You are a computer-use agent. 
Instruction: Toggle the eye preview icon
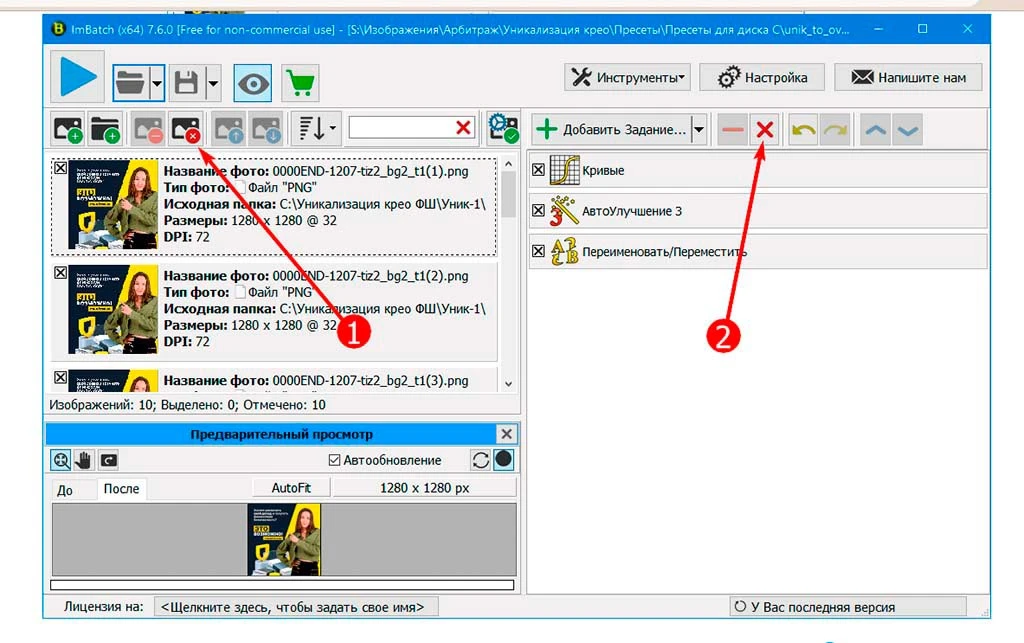[253, 83]
